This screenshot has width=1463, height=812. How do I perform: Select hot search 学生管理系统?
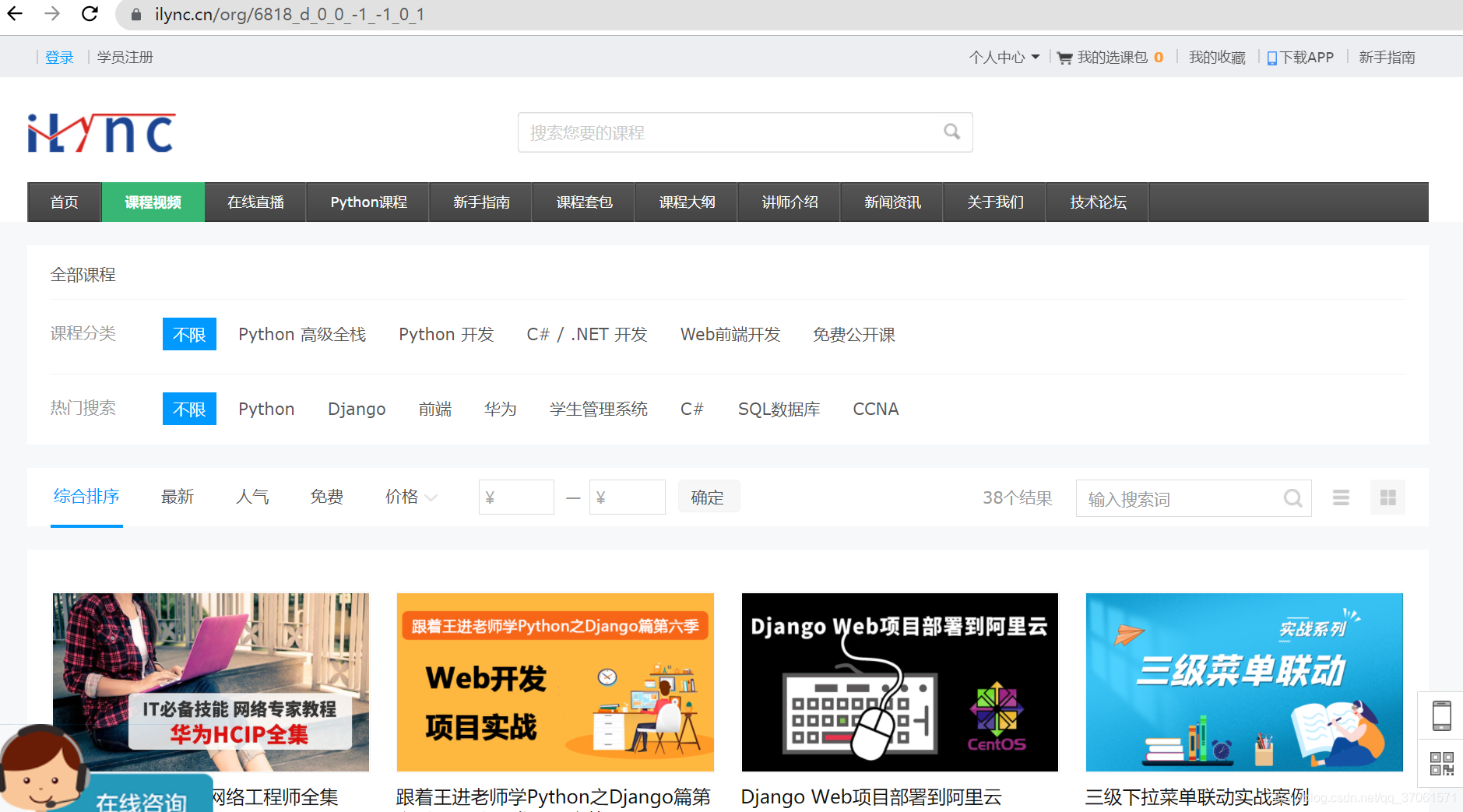599,409
